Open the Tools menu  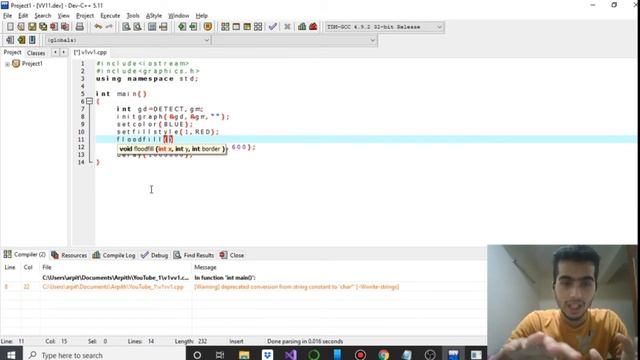click(133, 16)
